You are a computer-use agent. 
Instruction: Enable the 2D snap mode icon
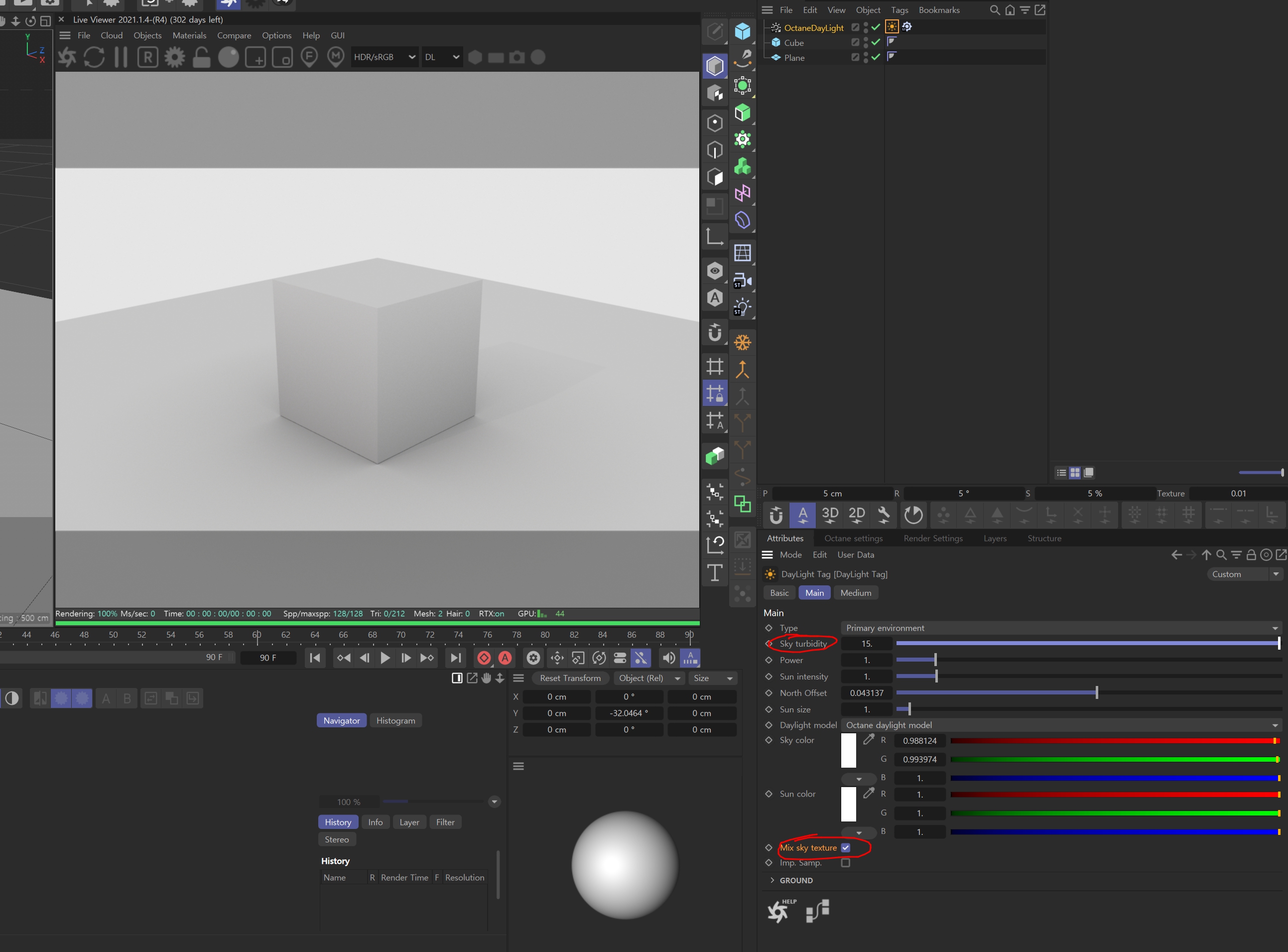[857, 515]
